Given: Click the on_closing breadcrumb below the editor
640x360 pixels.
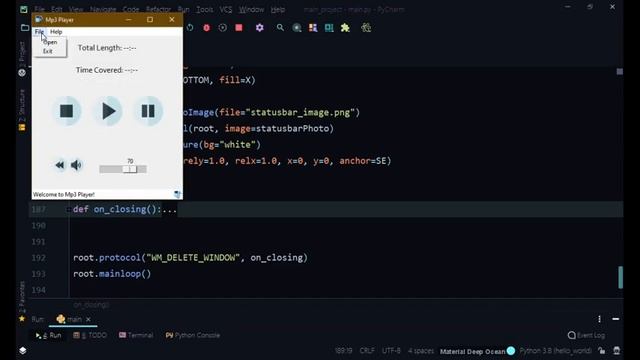Looking at the screenshot, I should pyautogui.click(x=91, y=304).
